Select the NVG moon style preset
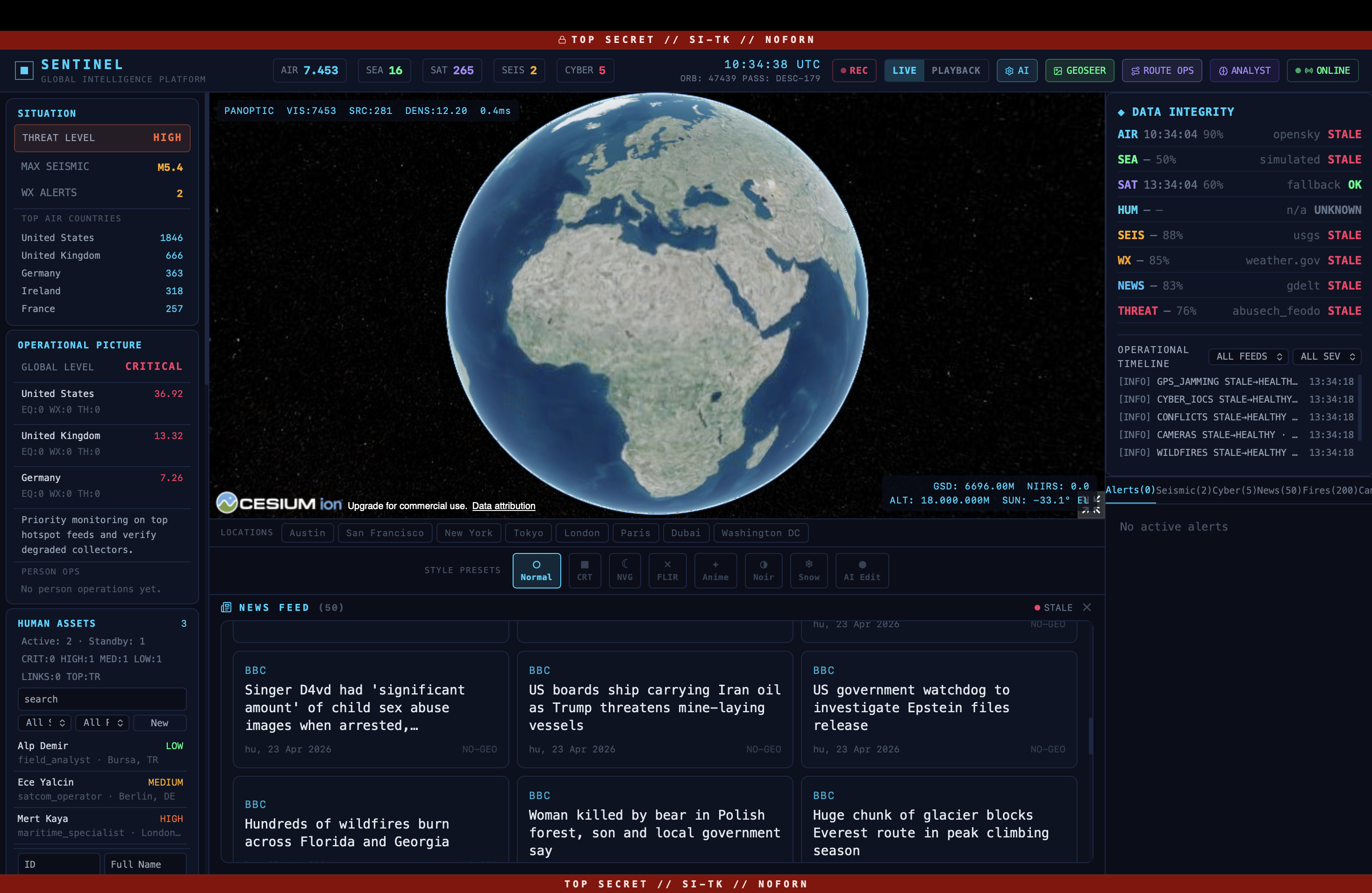 [x=624, y=570]
